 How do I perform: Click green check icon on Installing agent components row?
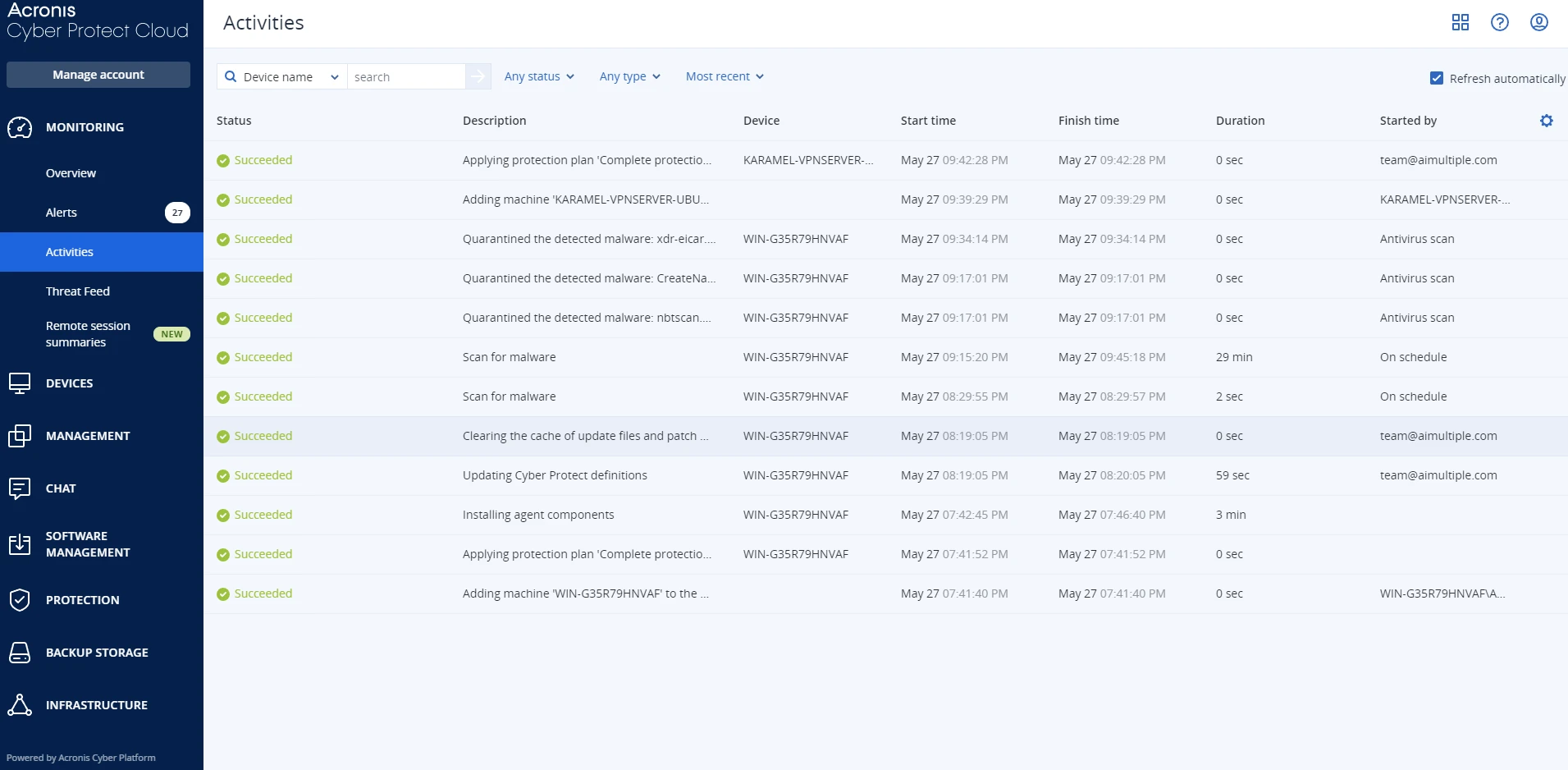pyautogui.click(x=223, y=516)
